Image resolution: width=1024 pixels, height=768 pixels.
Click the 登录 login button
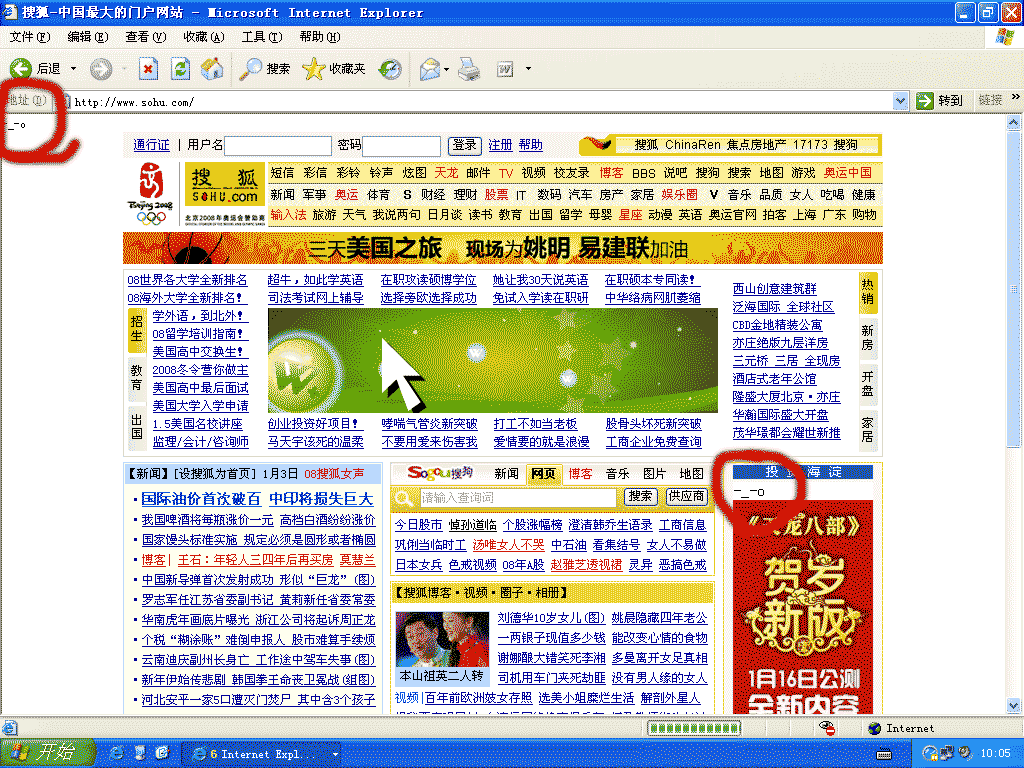[464, 145]
